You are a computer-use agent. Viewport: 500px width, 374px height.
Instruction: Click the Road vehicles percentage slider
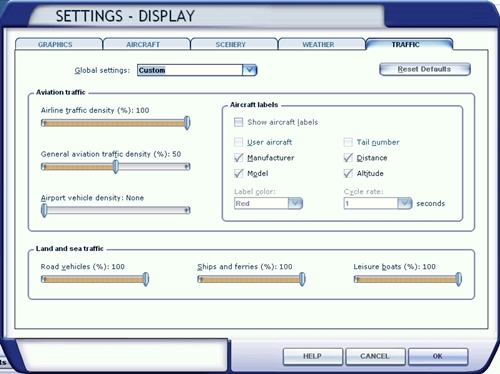point(95,279)
